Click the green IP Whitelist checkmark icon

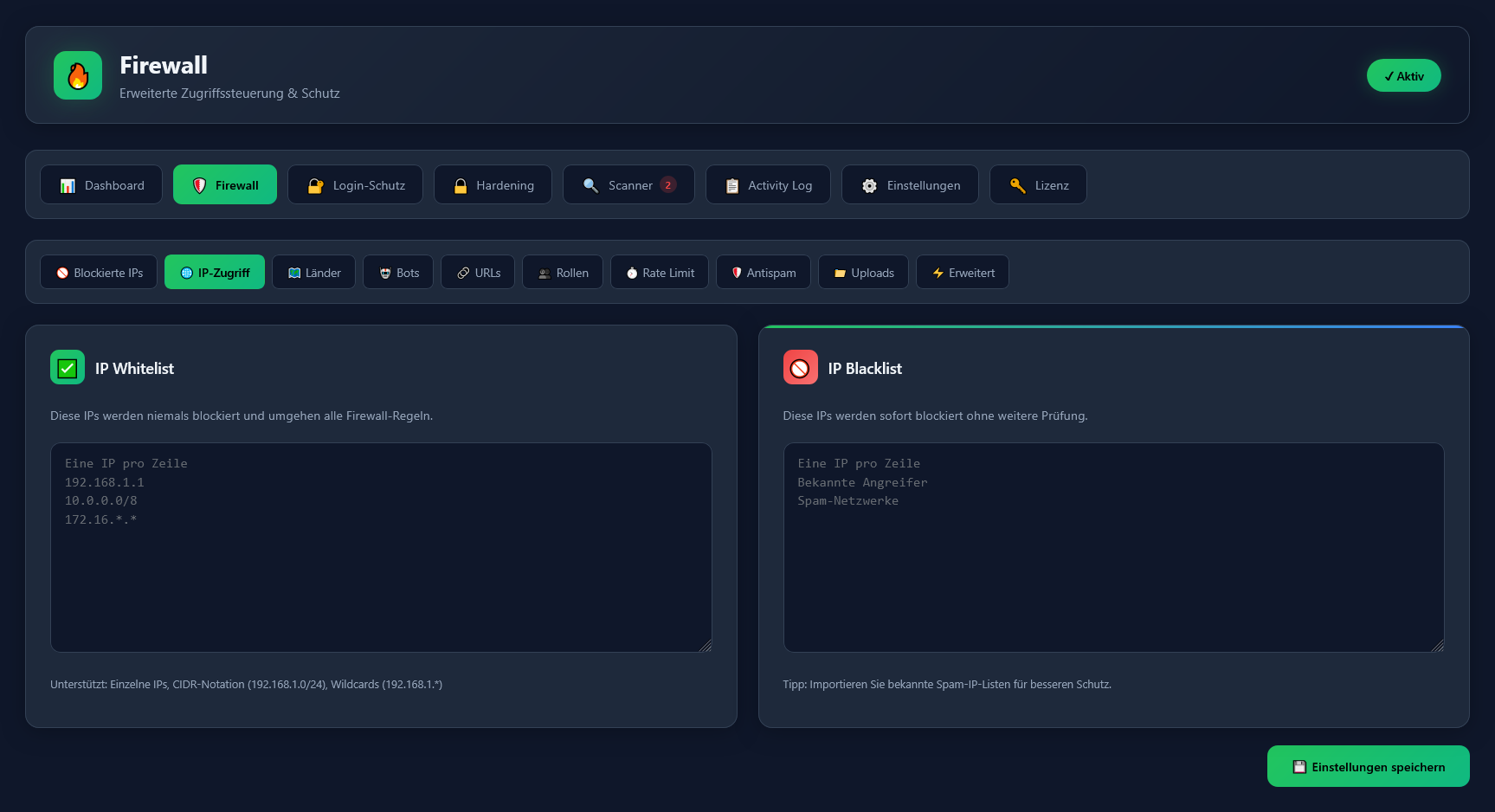68,368
